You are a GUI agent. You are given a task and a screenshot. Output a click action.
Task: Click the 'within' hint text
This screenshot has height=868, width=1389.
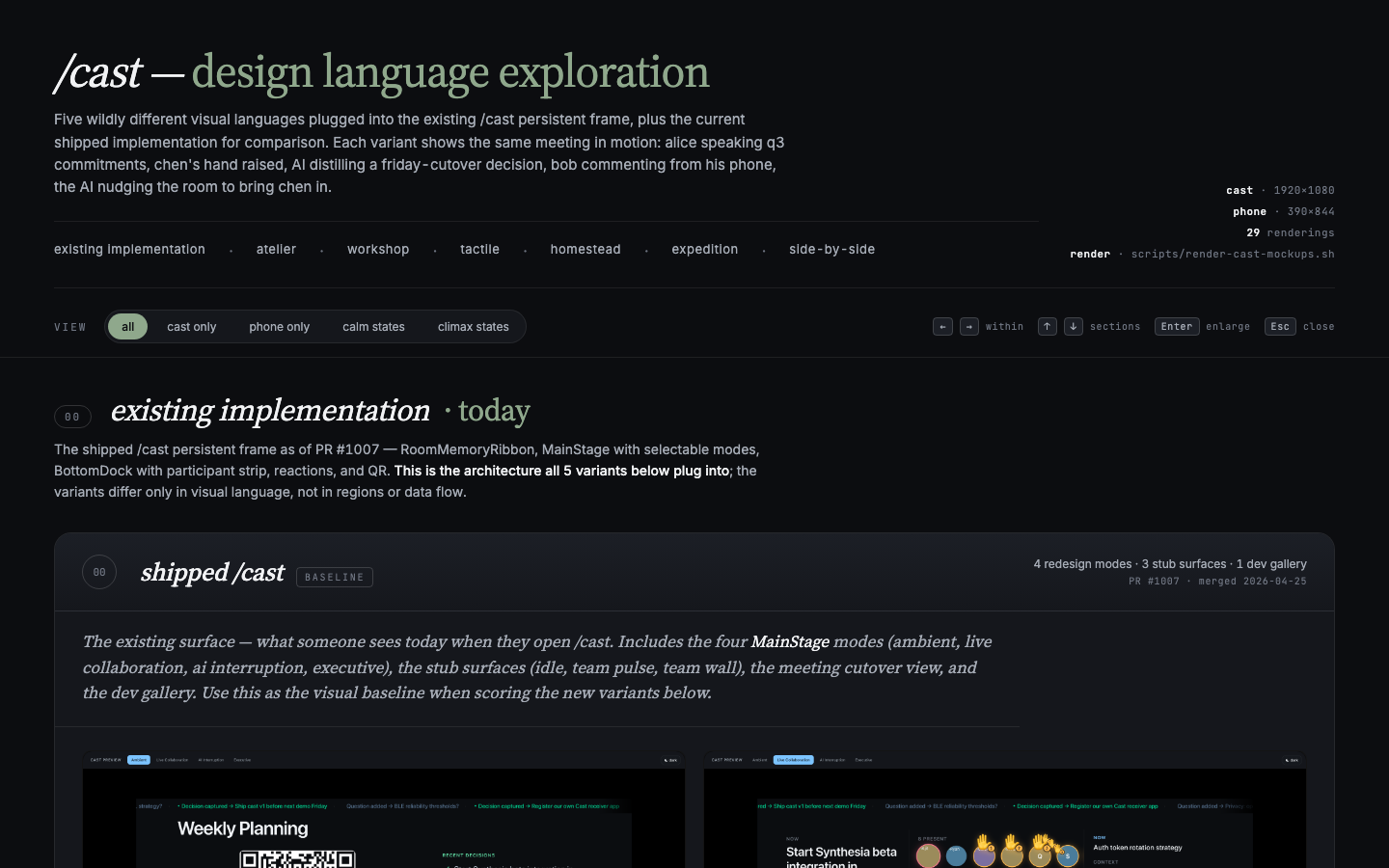[1004, 327]
